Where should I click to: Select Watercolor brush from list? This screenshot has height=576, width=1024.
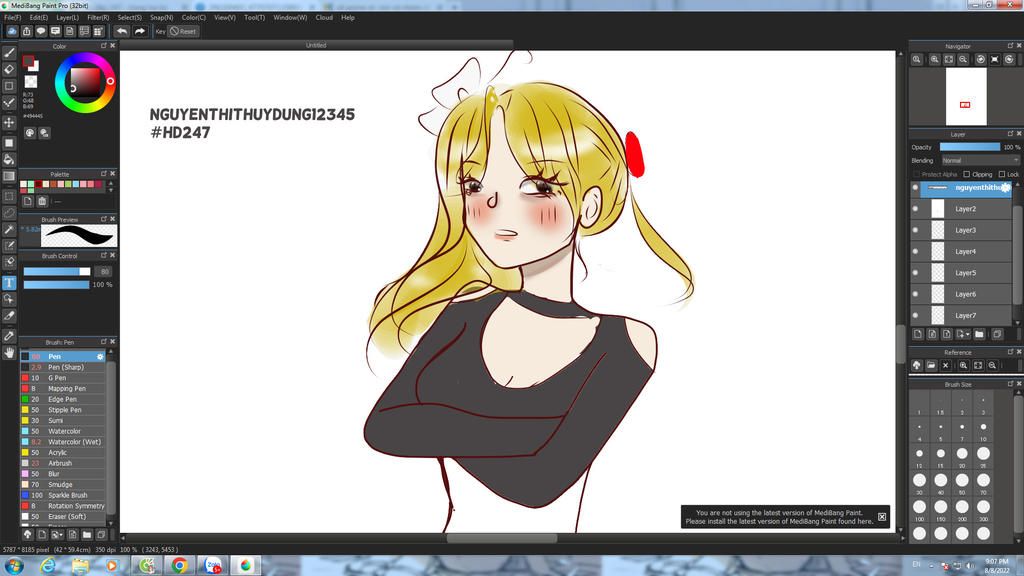click(63, 431)
